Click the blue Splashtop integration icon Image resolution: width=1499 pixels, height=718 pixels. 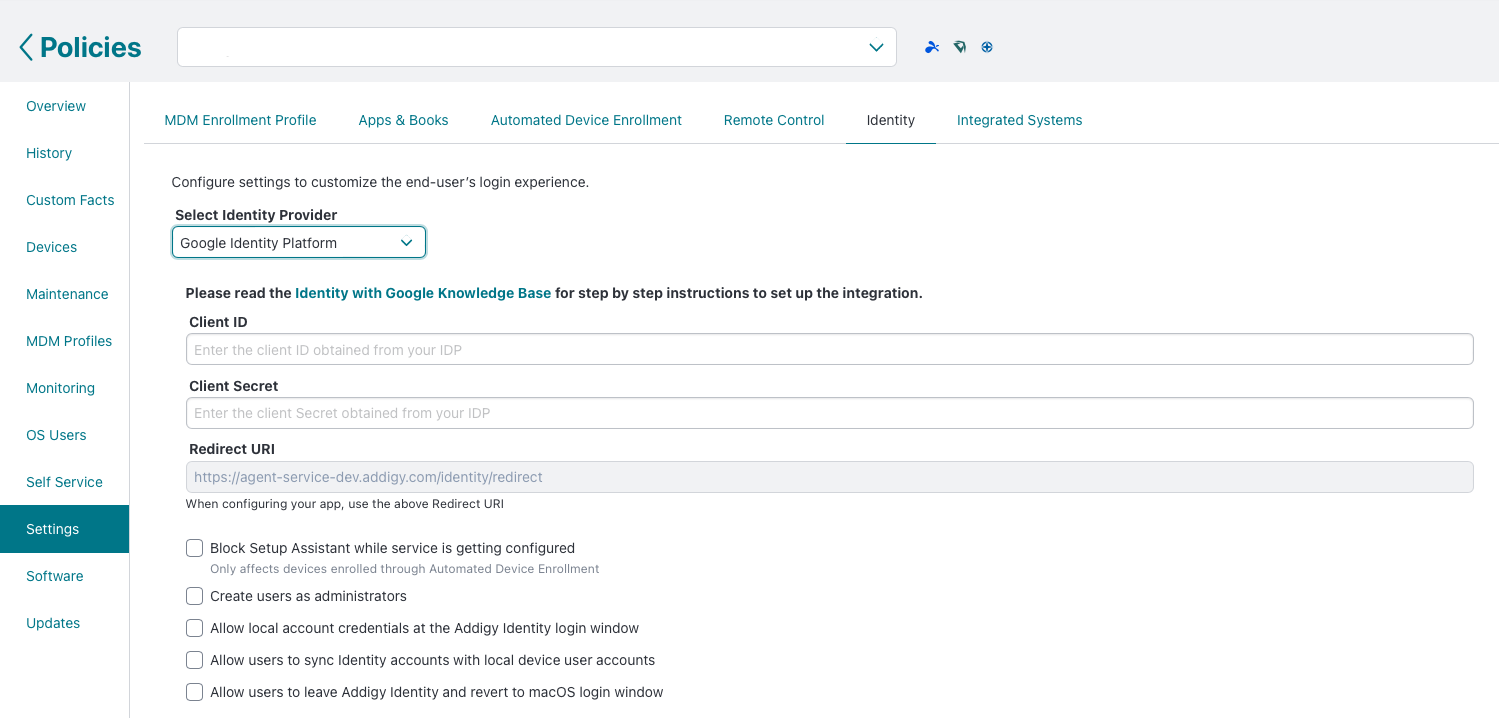coord(932,47)
